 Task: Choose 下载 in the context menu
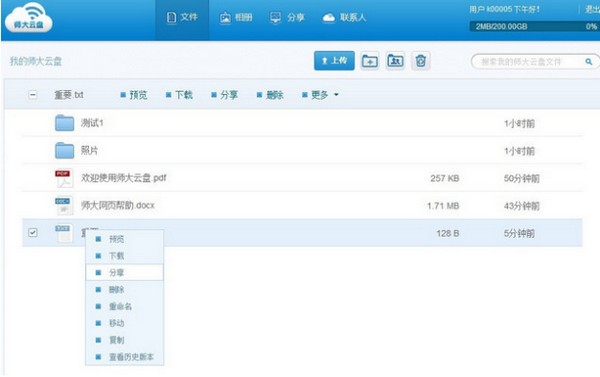pyautogui.click(x=125, y=256)
